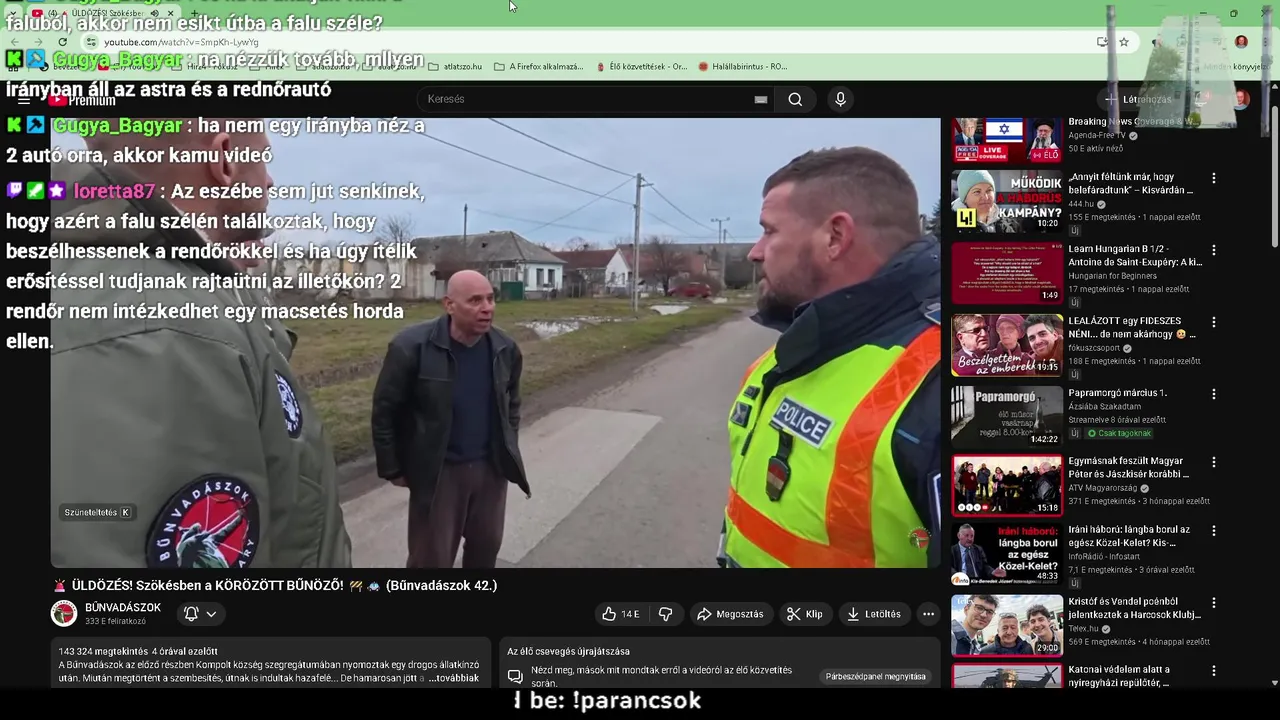Download the video via Letöltés
The image size is (1280, 720).
(x=873, y=614)
